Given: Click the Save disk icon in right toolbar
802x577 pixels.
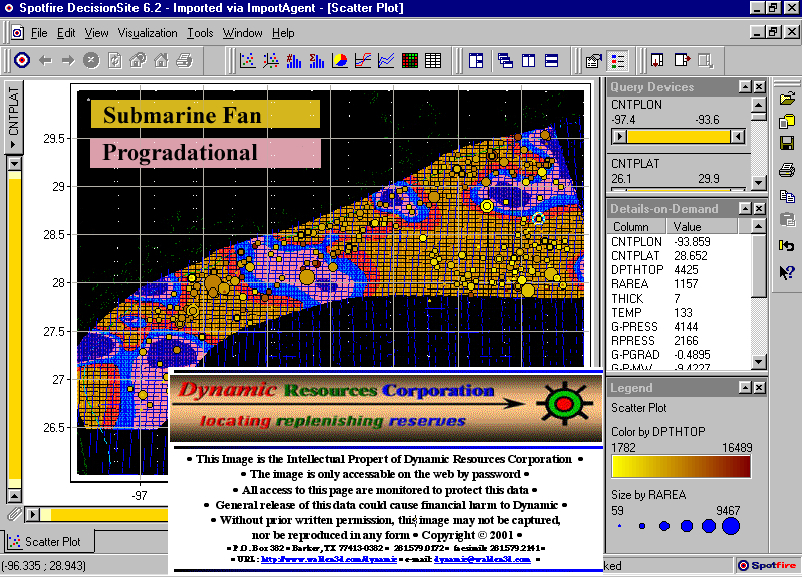Looking at the screenshot, I should 787,144.
